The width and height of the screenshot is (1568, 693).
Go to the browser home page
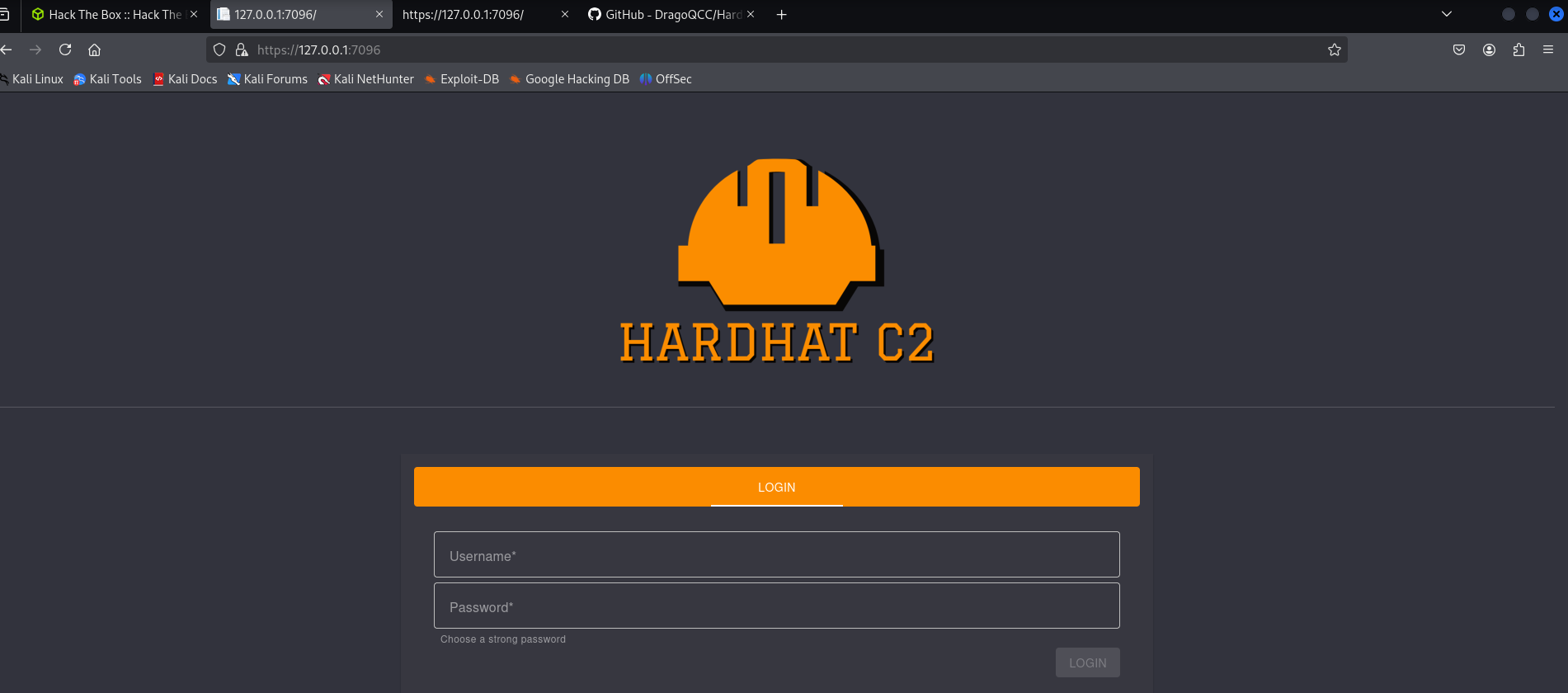[x=95, y=49]
